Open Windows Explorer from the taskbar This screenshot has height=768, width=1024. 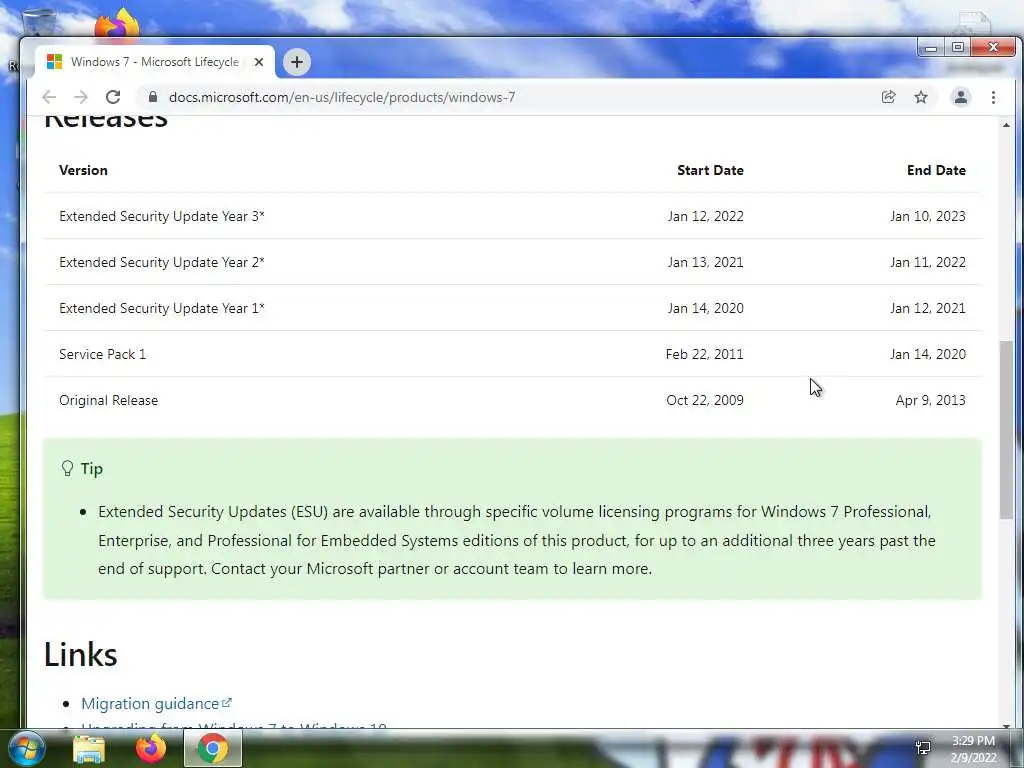tap(89, 748)
